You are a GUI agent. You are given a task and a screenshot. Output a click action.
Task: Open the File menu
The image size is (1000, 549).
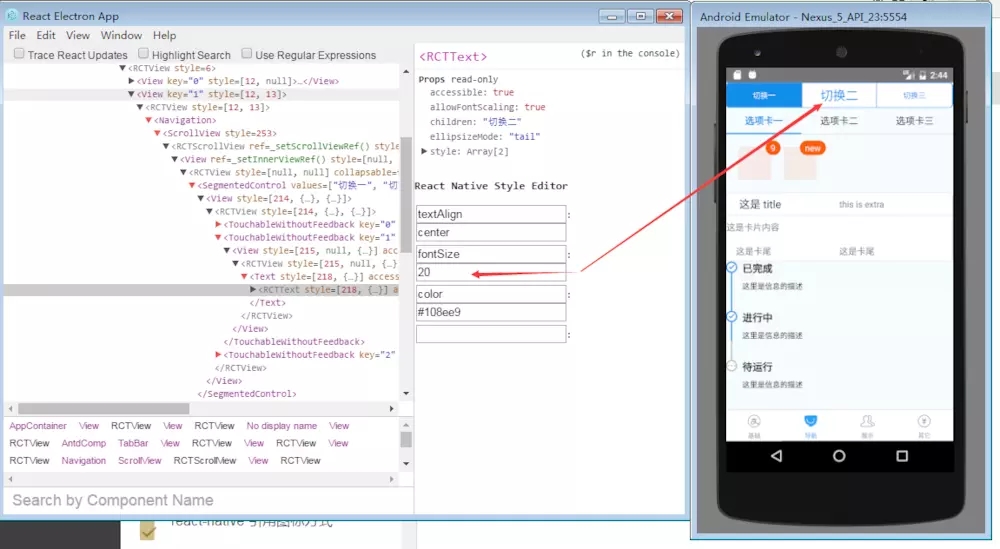(x=17, y=35)
